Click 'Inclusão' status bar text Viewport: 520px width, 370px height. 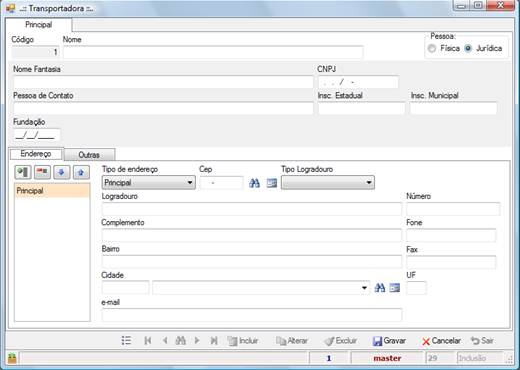473,358
